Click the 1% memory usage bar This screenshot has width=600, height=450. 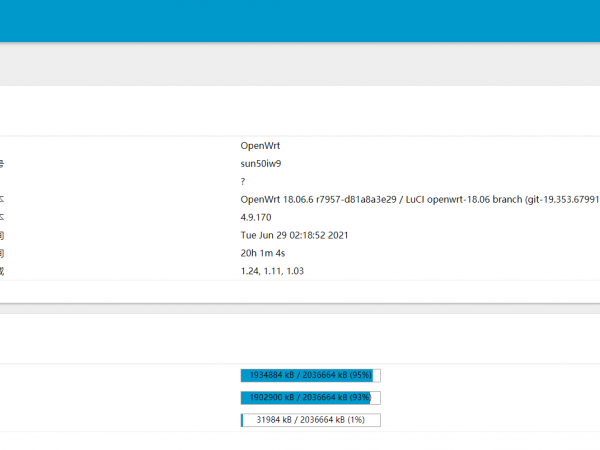[x=310, y=420]
